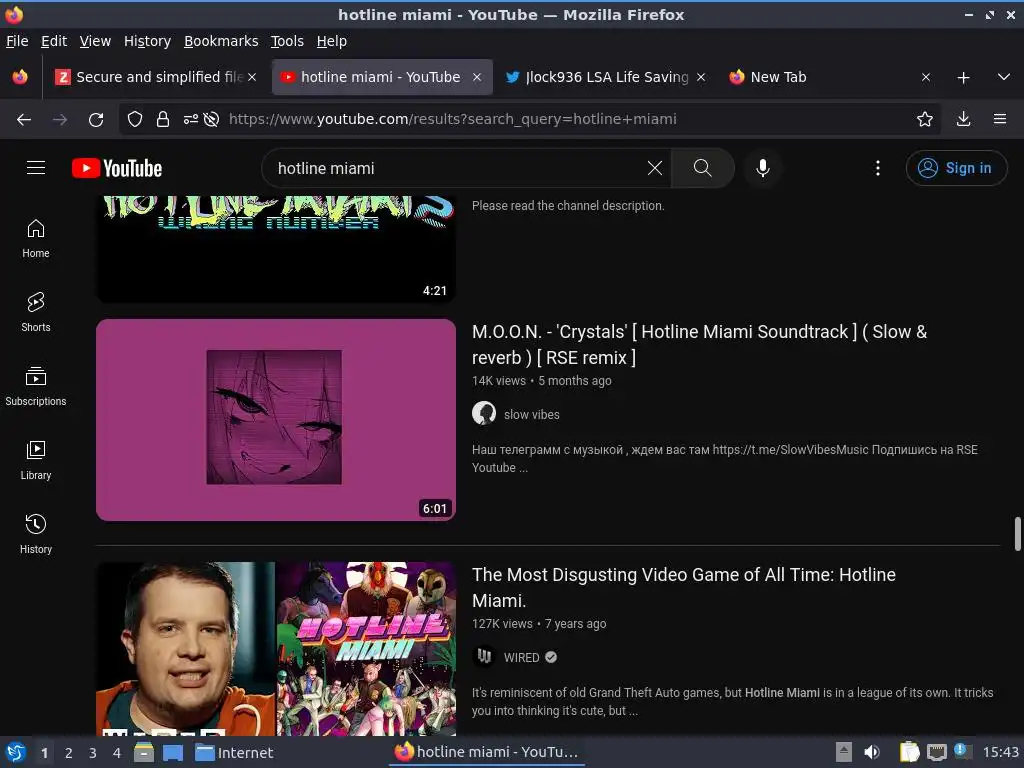Viewport: 1024px width, 768px height.
Task: Start voice search with microphone icon
Action: [x=762, y=168]
